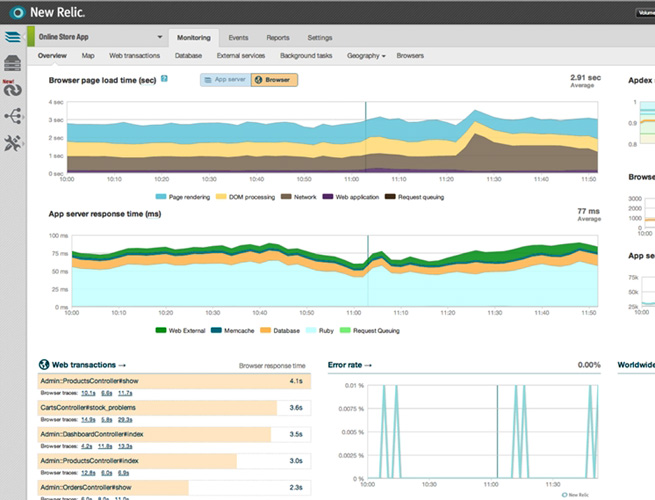Viewport: 655px width, 500px height.
Task: Open Admin::OrdersController#show transaction row
Action: tap(174, 487)
